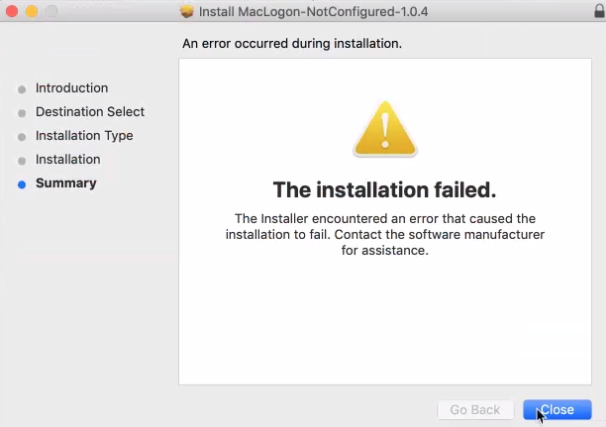Click the package installer icon in title
Viewport: 606px width, 427px height.
click(187, 12)
